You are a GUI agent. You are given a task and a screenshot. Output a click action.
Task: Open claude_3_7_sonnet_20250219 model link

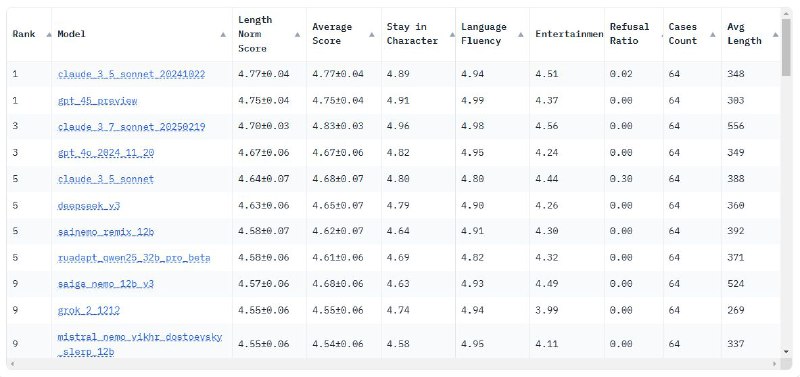click(132, 127)
